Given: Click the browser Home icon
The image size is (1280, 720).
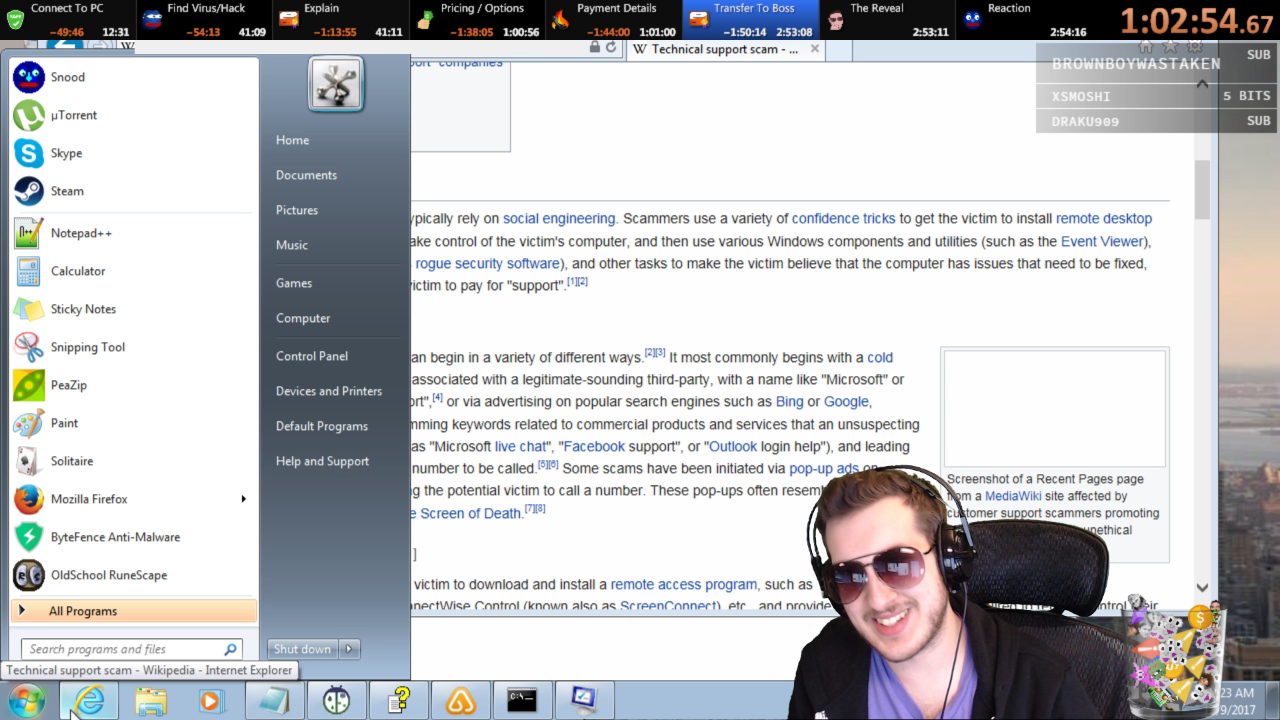Looking at the screenshot, I should pyautogui.click(x=1146, y=47).
